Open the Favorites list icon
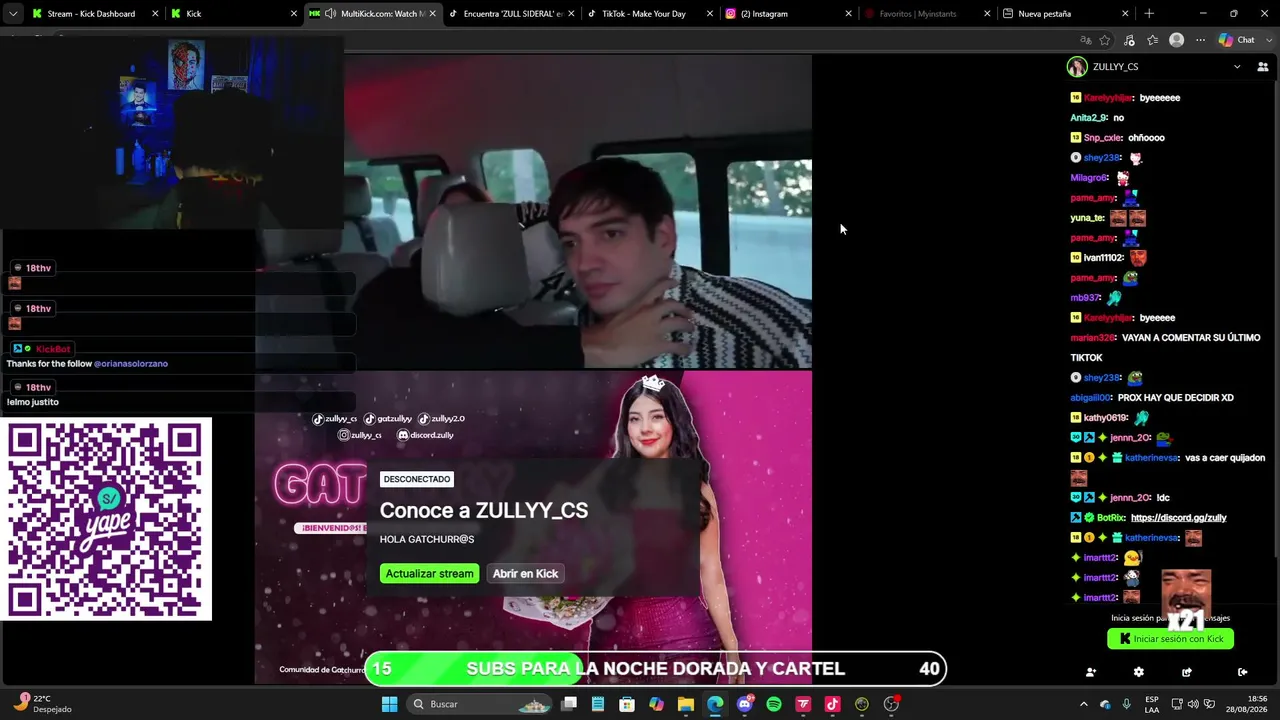The width and height of the screenshot is (1280, 720). pyautogui.click(x=1153, y=40)
